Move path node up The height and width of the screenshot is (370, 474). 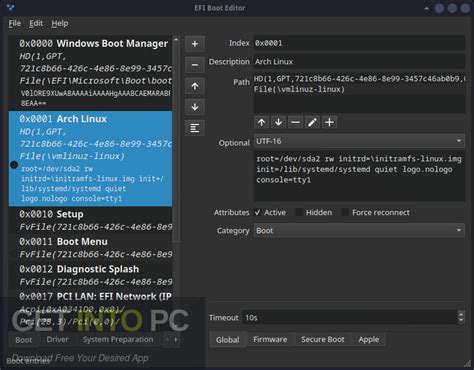click(x=262, y=122)
